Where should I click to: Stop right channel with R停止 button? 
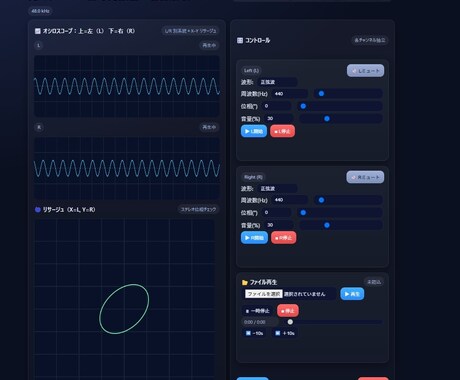(284, 238)
